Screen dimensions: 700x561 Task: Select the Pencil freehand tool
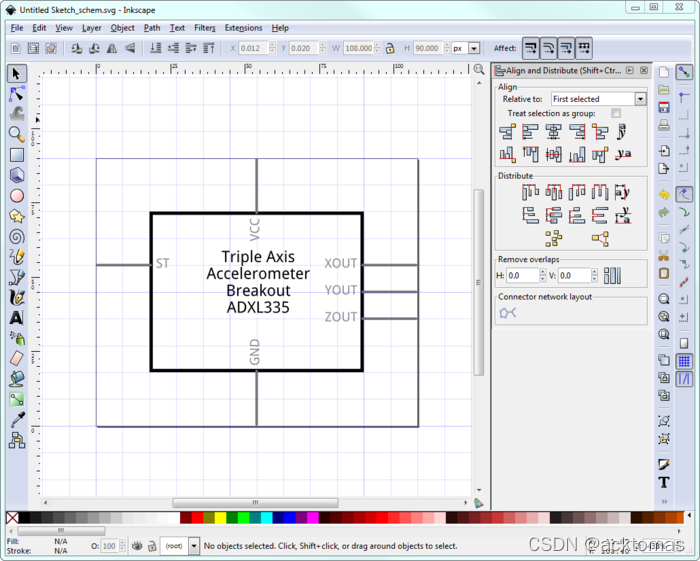17,257
